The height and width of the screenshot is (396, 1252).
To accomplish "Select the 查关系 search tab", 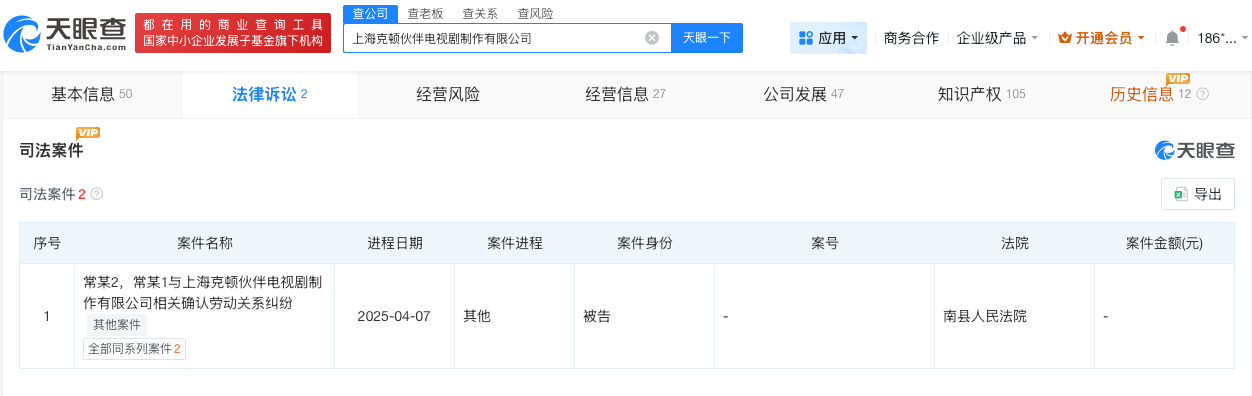I will click(x=480, y=13).
